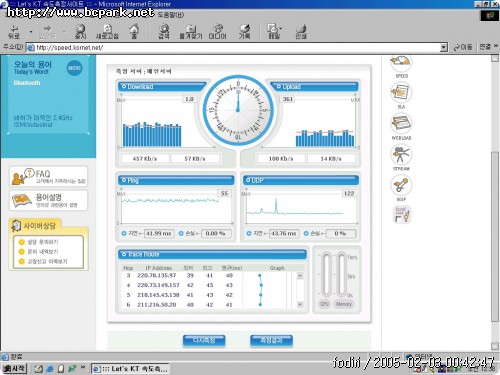Viewport: 500px width, 375px height.
Task: Click hop 5 IP address 218.145.43.138
Action: coord(158,295)
